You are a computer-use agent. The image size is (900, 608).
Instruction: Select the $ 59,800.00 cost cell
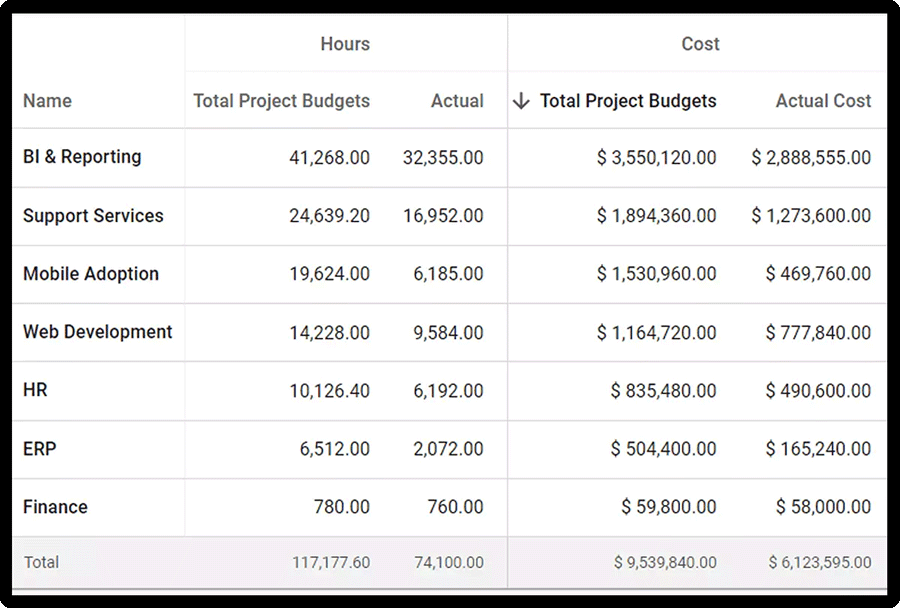coord(669,507)
